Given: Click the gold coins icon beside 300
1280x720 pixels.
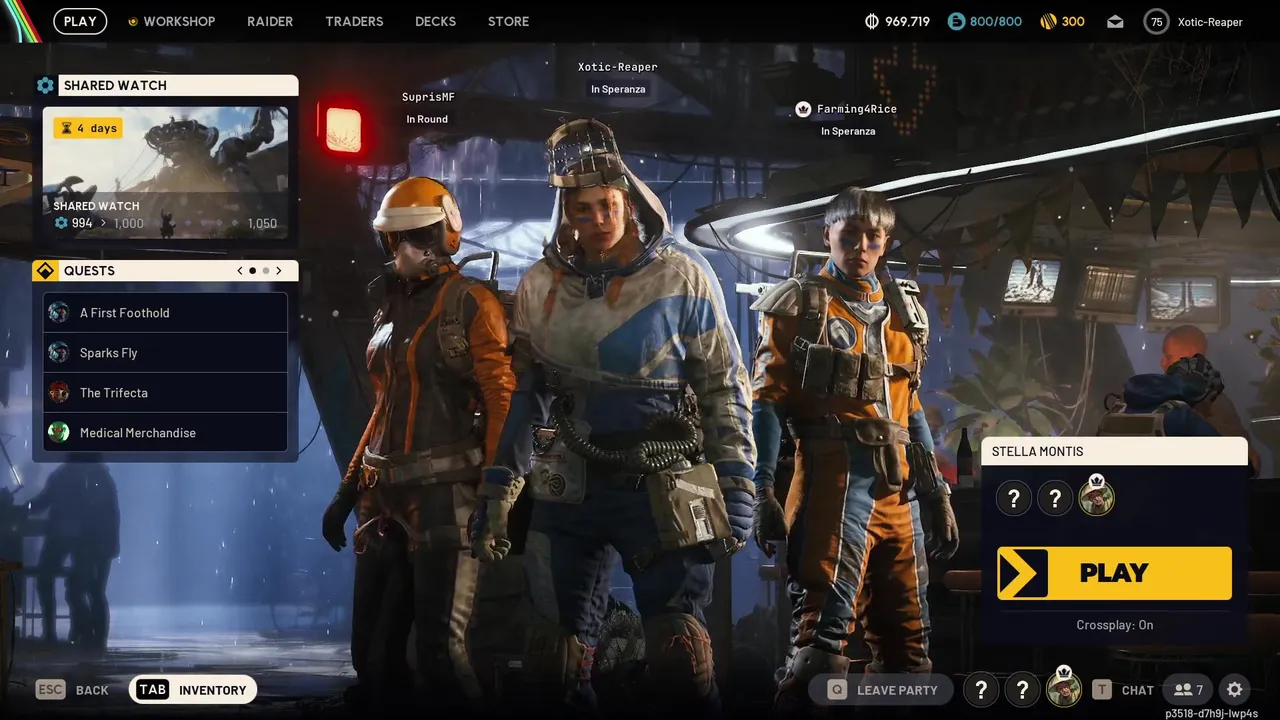Looking at the screenshot, I should [1048, 21].
